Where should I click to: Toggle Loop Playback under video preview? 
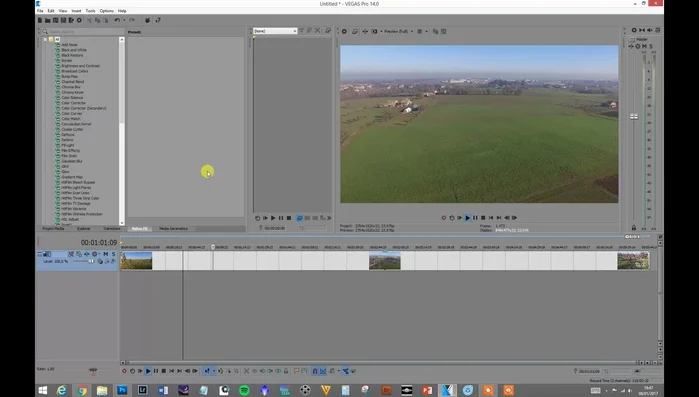pyautogui.click(x=452, y=218)
